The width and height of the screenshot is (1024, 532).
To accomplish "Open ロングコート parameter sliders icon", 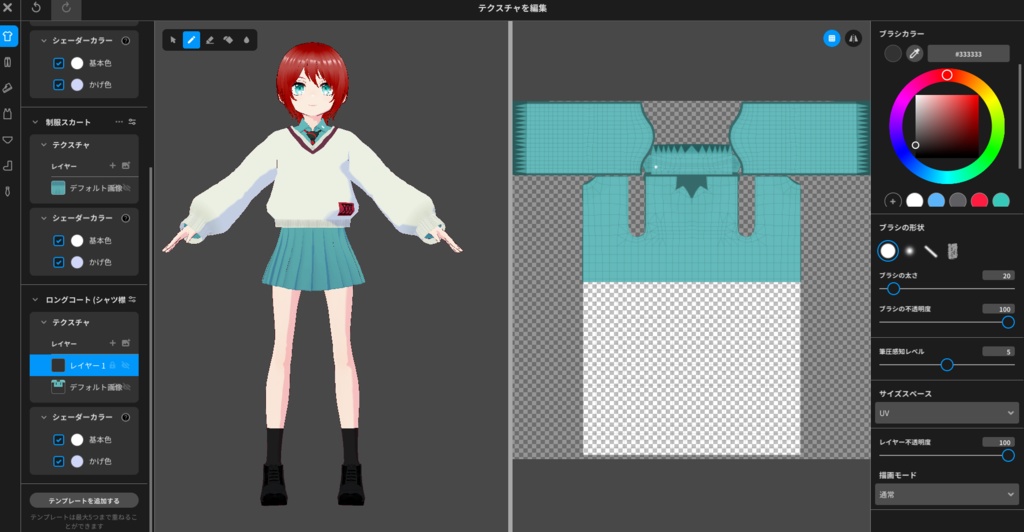I will (x=132, y=300).
